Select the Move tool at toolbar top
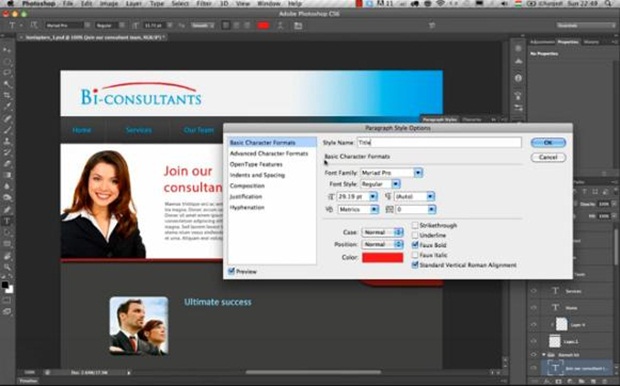 7,50
